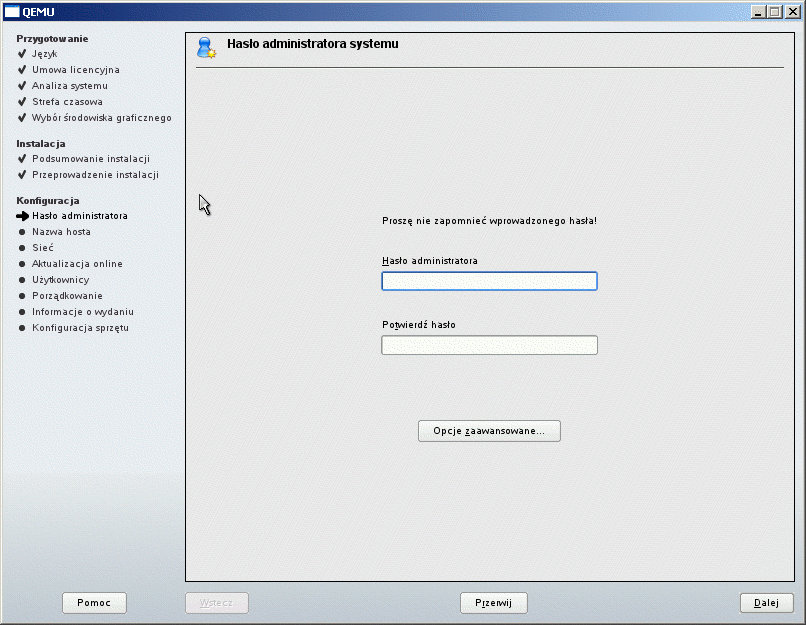The height and width of the screenshot is (625, 806).
Task: Open Opcje zaawansowane dialog
Action: 489,431
